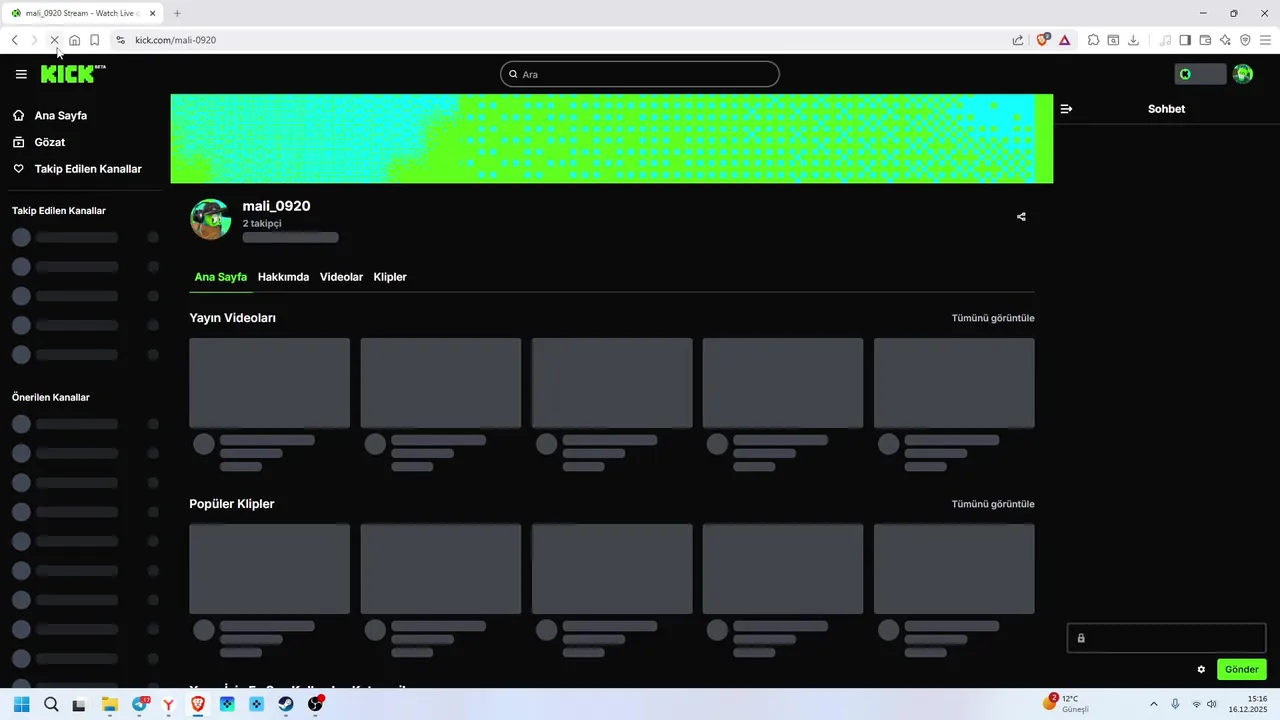Open Telegram from the taskbar
The height and width of the screenshot is (720, 1280).
tap(140, 704)
